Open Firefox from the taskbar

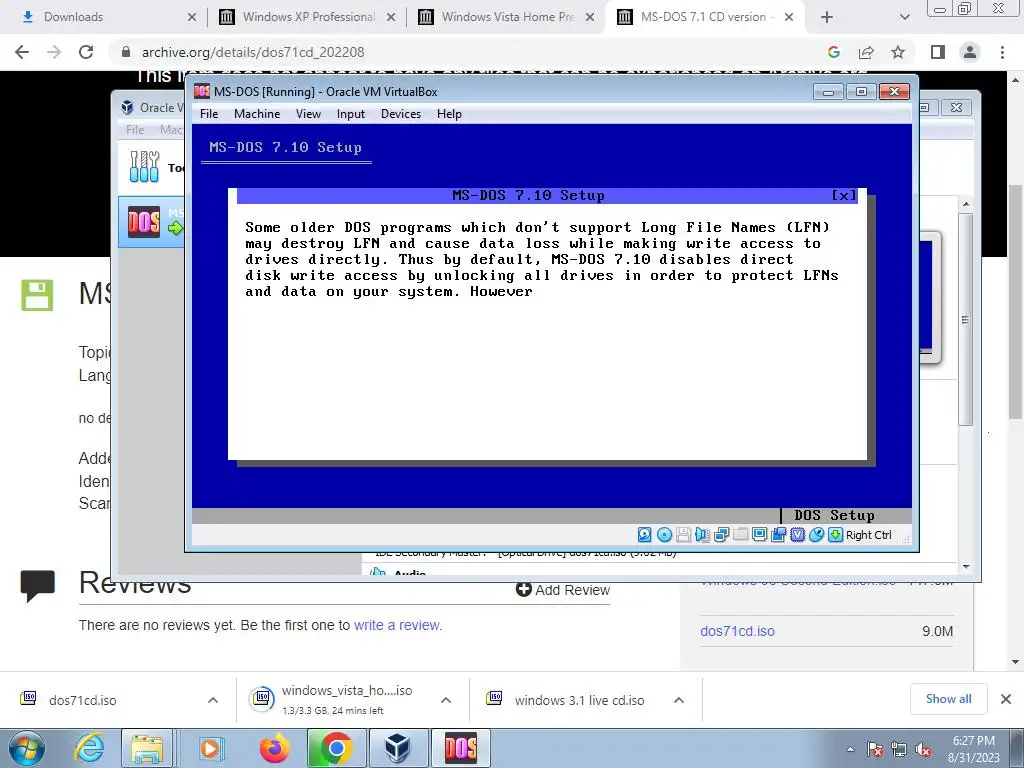[x=274, y=748]
